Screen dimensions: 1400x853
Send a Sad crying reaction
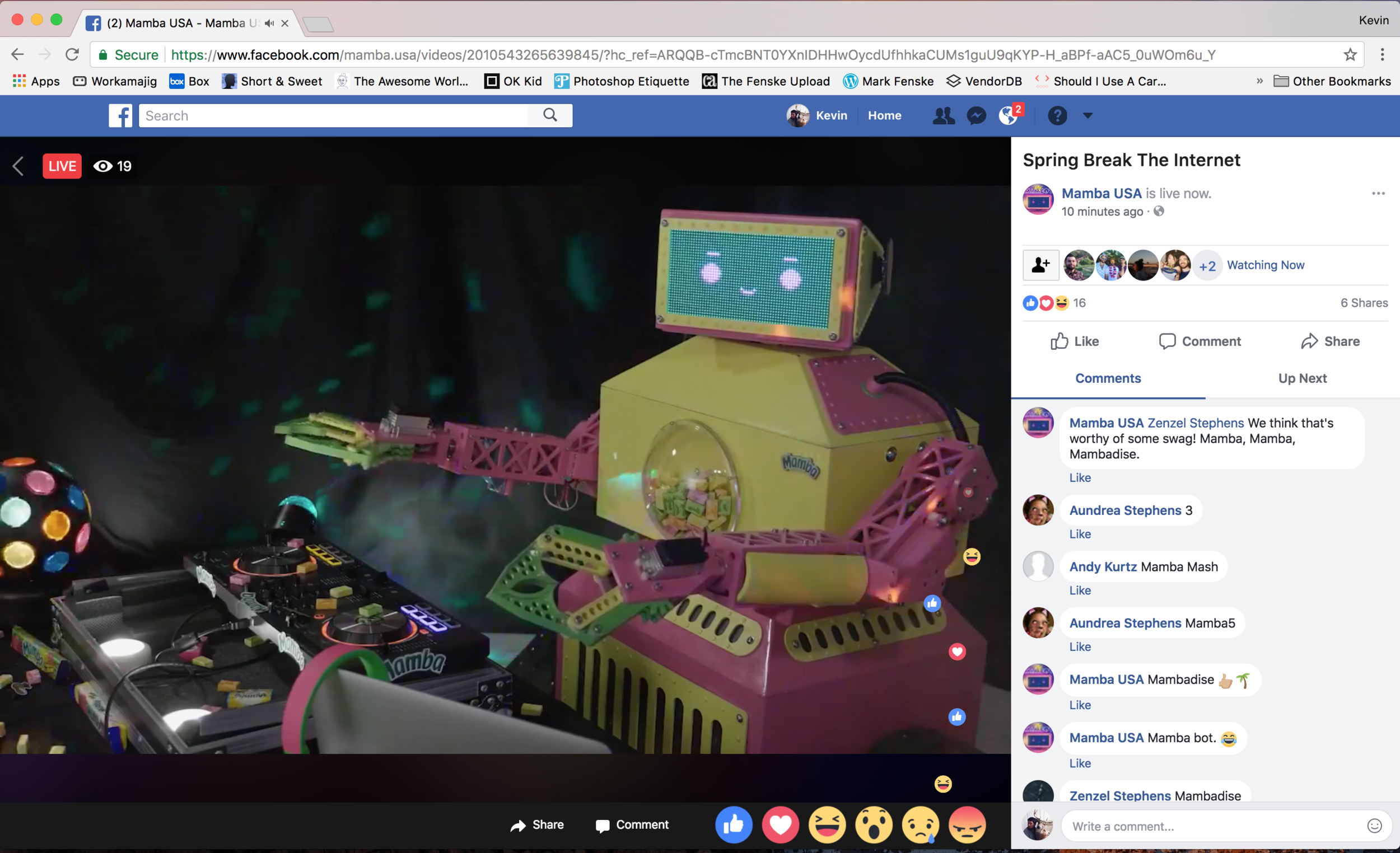[x=921, y=824]
